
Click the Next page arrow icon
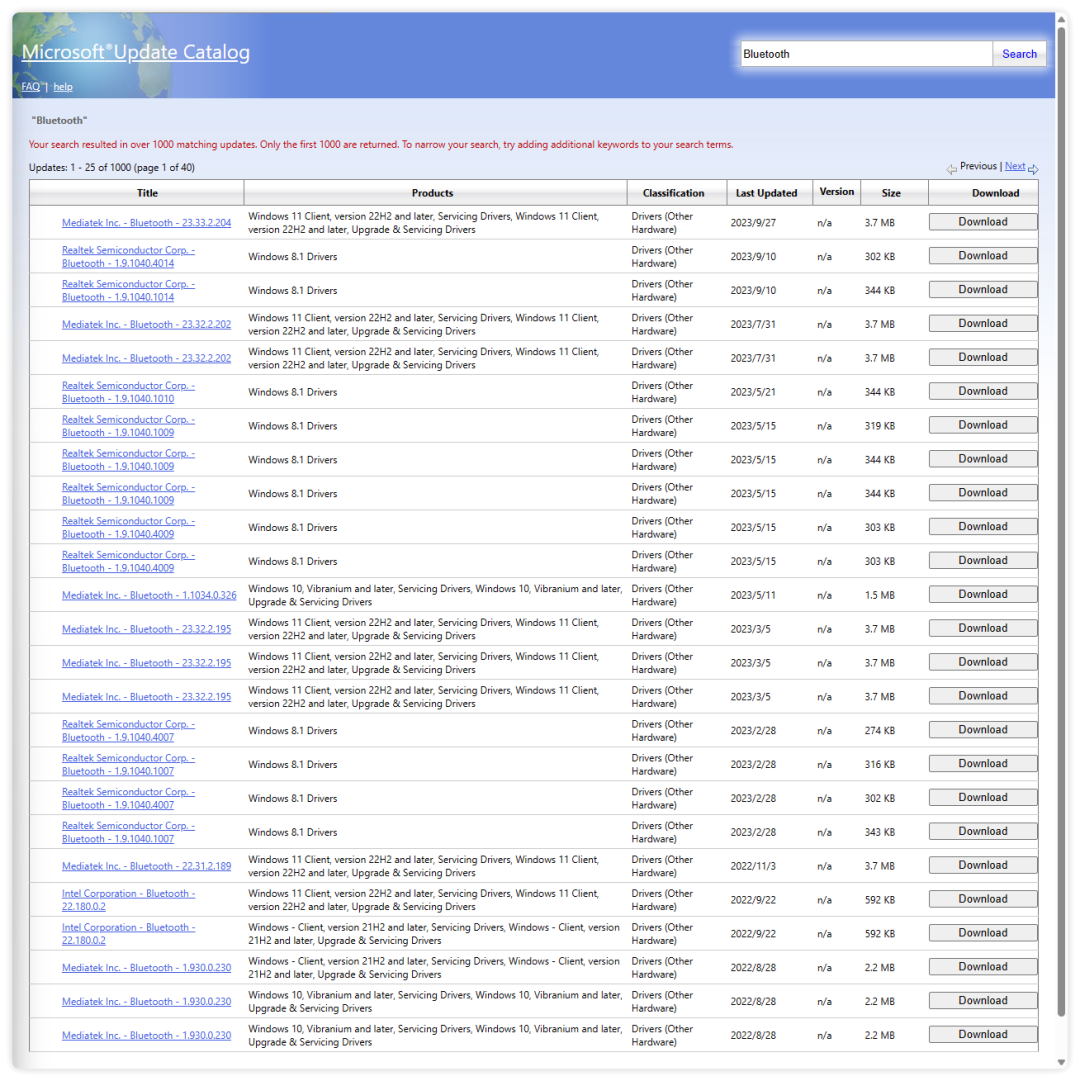[1033, 169]
